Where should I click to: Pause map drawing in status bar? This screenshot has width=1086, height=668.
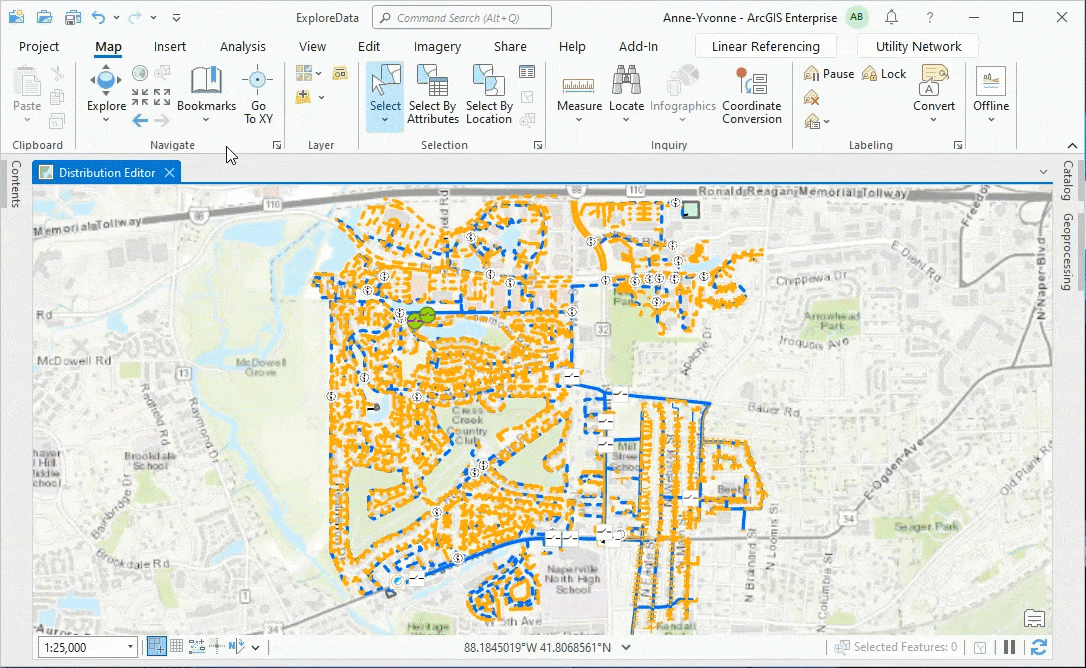click(x=1010, y=647)
